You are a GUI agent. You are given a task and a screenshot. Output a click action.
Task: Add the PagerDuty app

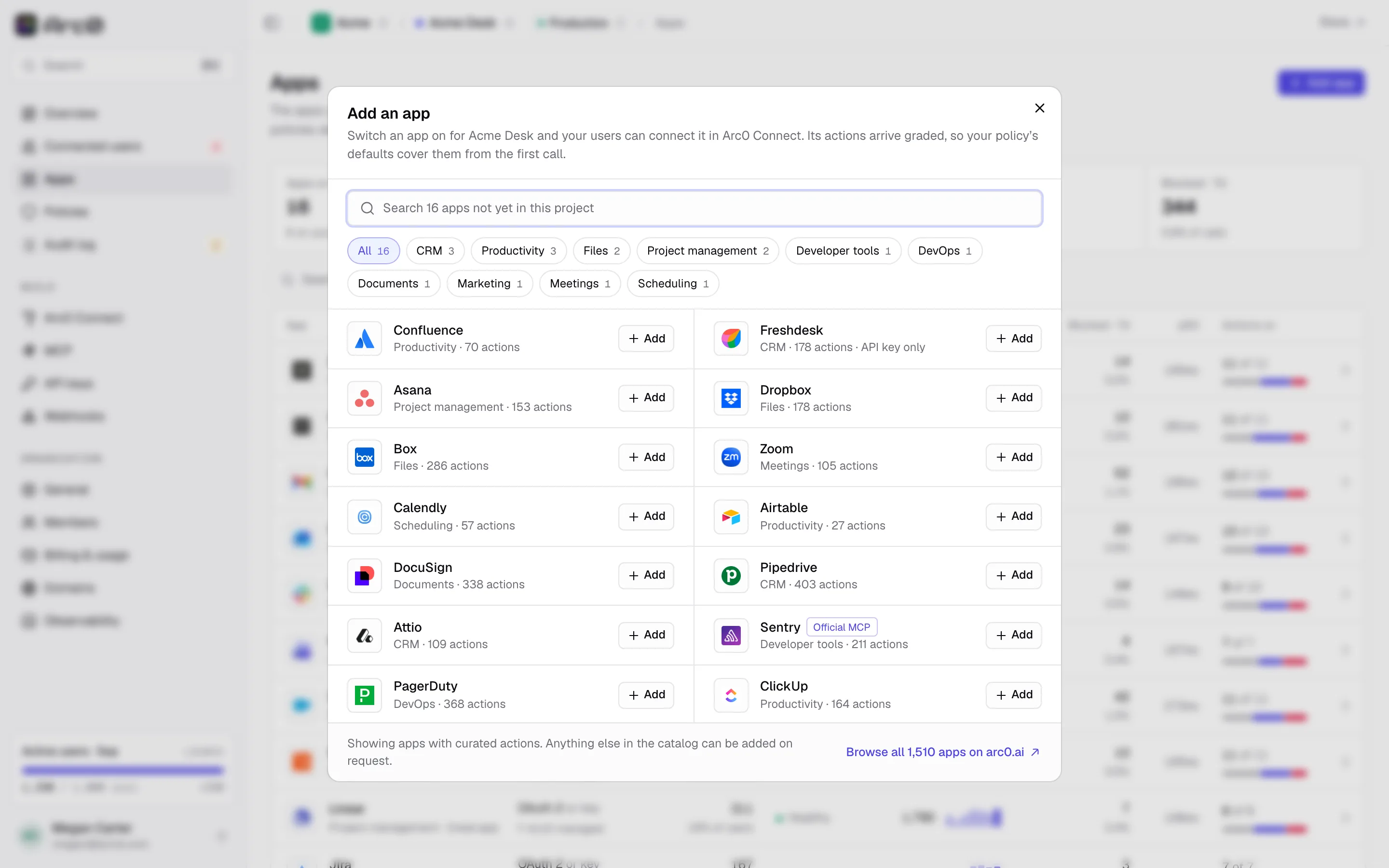tap(646, 694)
